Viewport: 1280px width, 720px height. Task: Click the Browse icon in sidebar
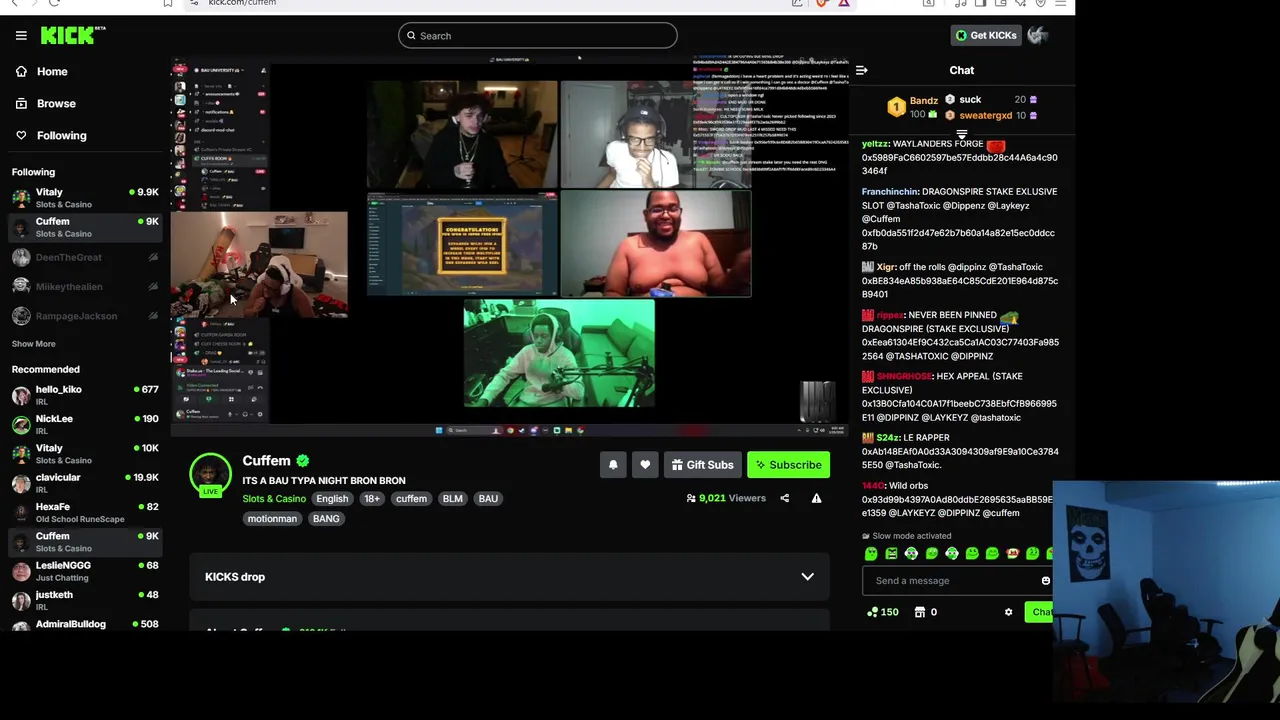[x=21, y=103]
